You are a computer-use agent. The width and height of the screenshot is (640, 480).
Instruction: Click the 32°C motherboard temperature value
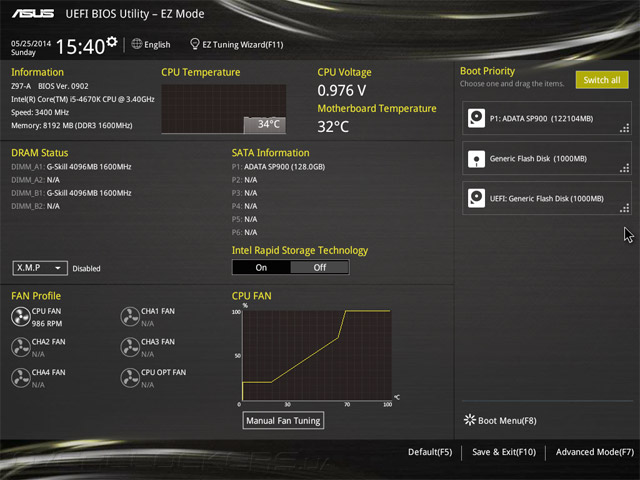click(333, 127)
